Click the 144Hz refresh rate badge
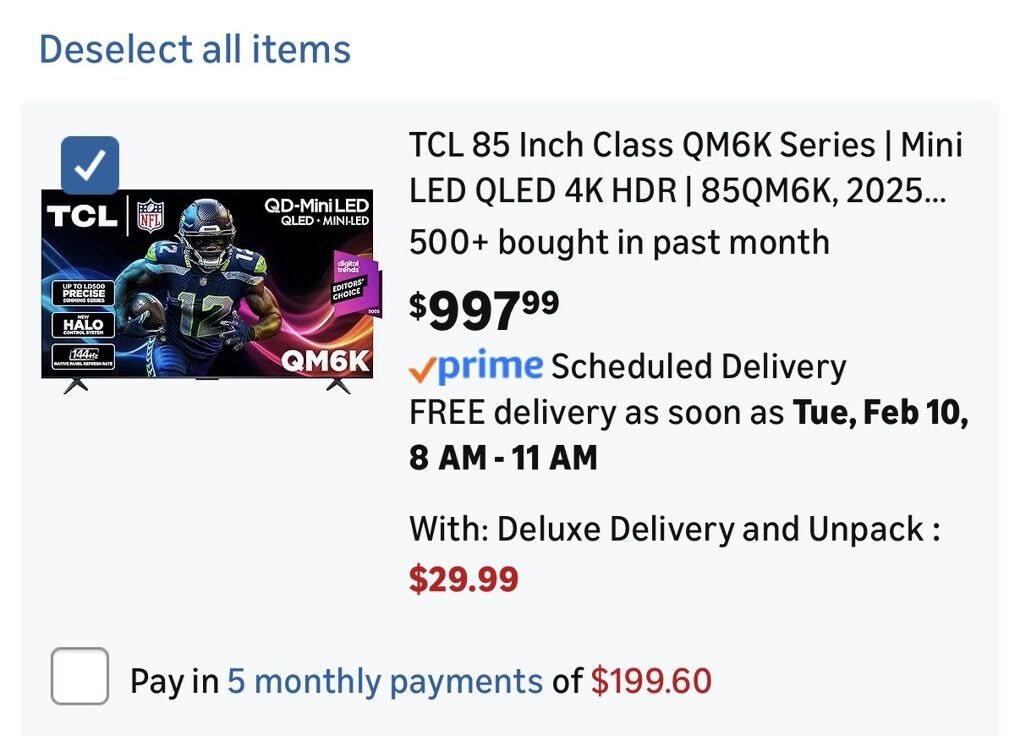 [83, 355]
